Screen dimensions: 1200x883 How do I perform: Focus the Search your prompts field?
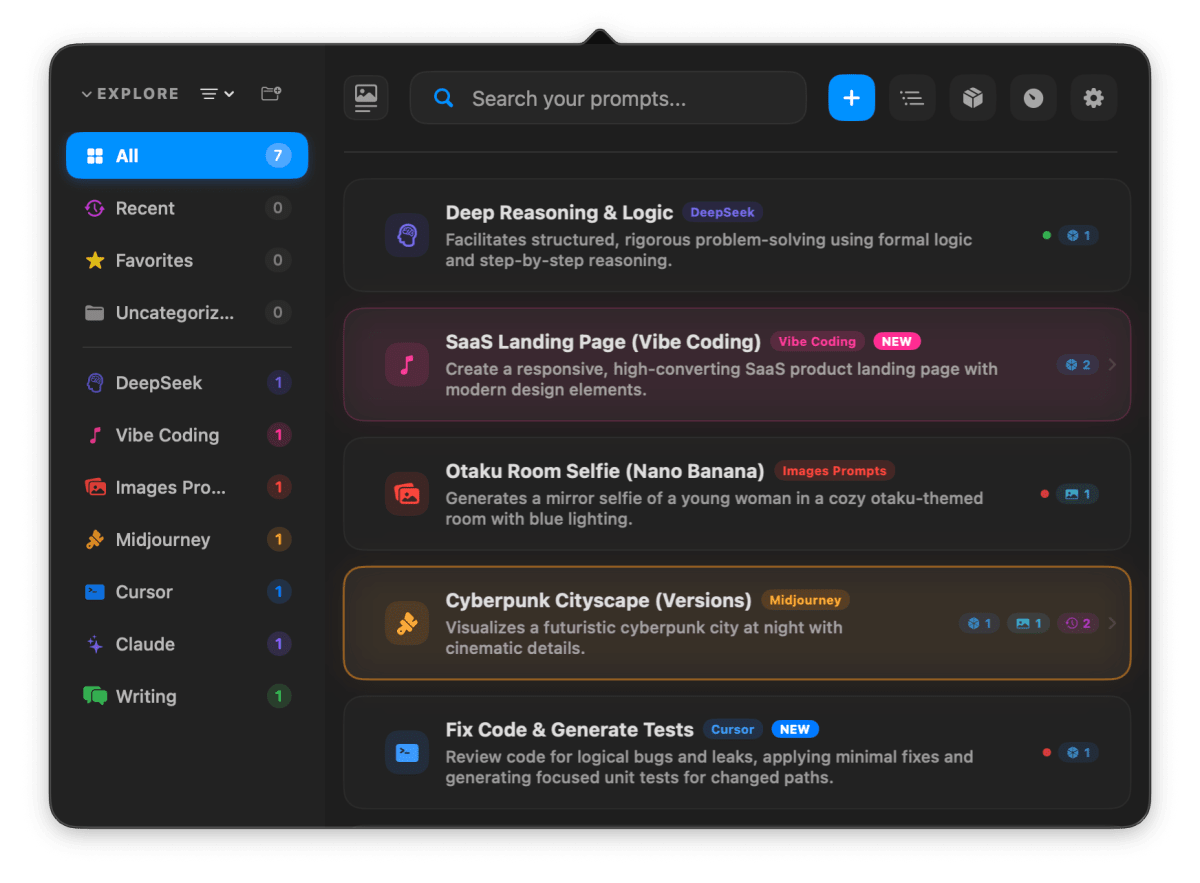coord(608,98)
